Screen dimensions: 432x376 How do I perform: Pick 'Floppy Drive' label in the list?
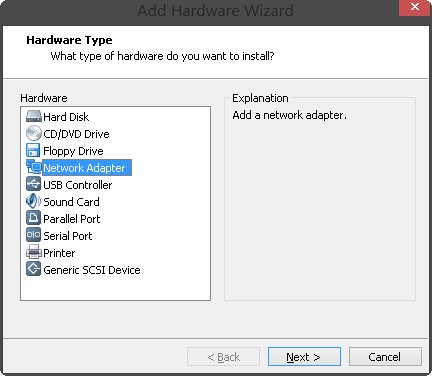coord(73,151)
